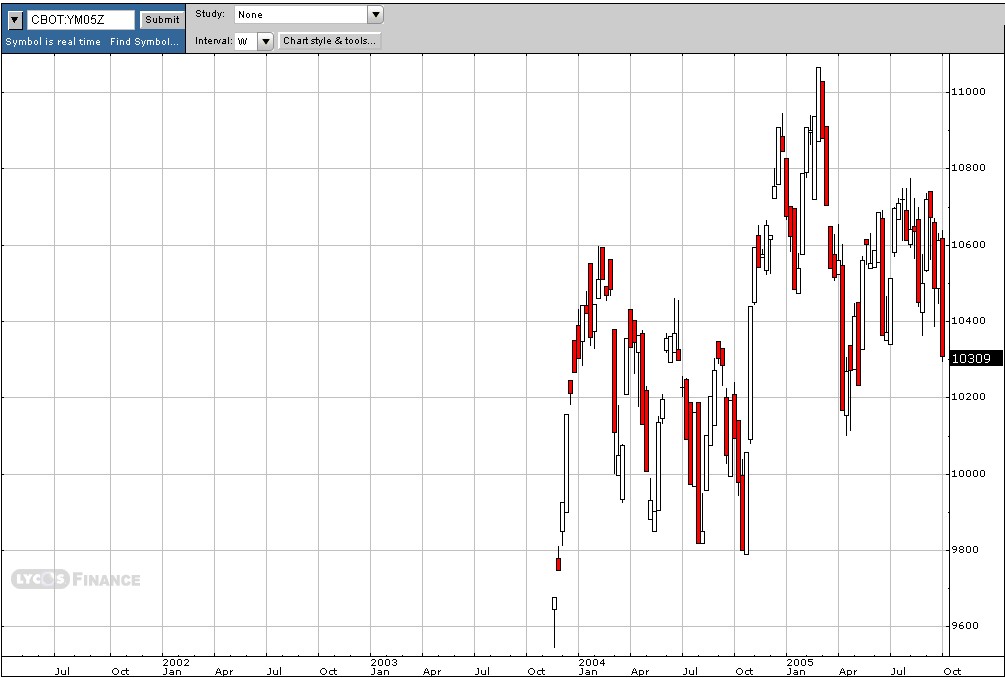Open the symbol history dropdown arrow
Image resolution: width=1005 pixels, height=678 pixels.
point(15,20)
